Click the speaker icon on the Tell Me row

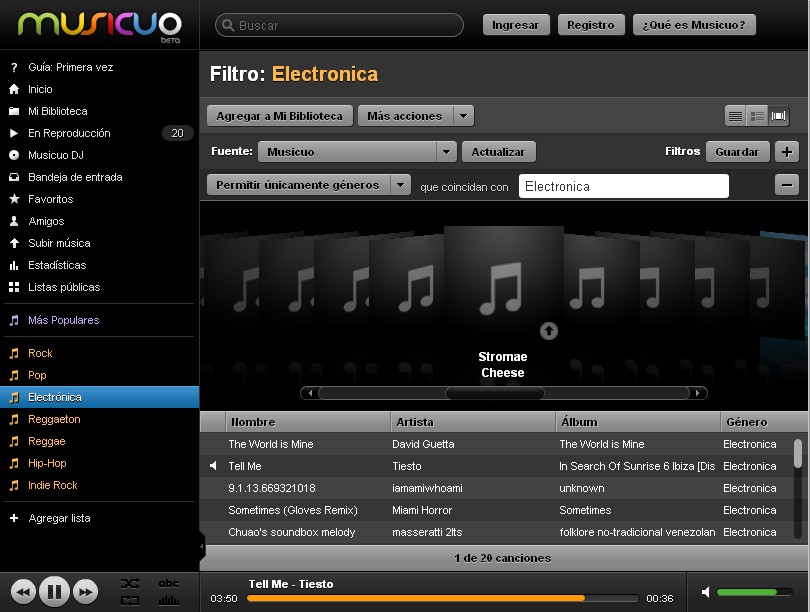(x=213, y=466)
